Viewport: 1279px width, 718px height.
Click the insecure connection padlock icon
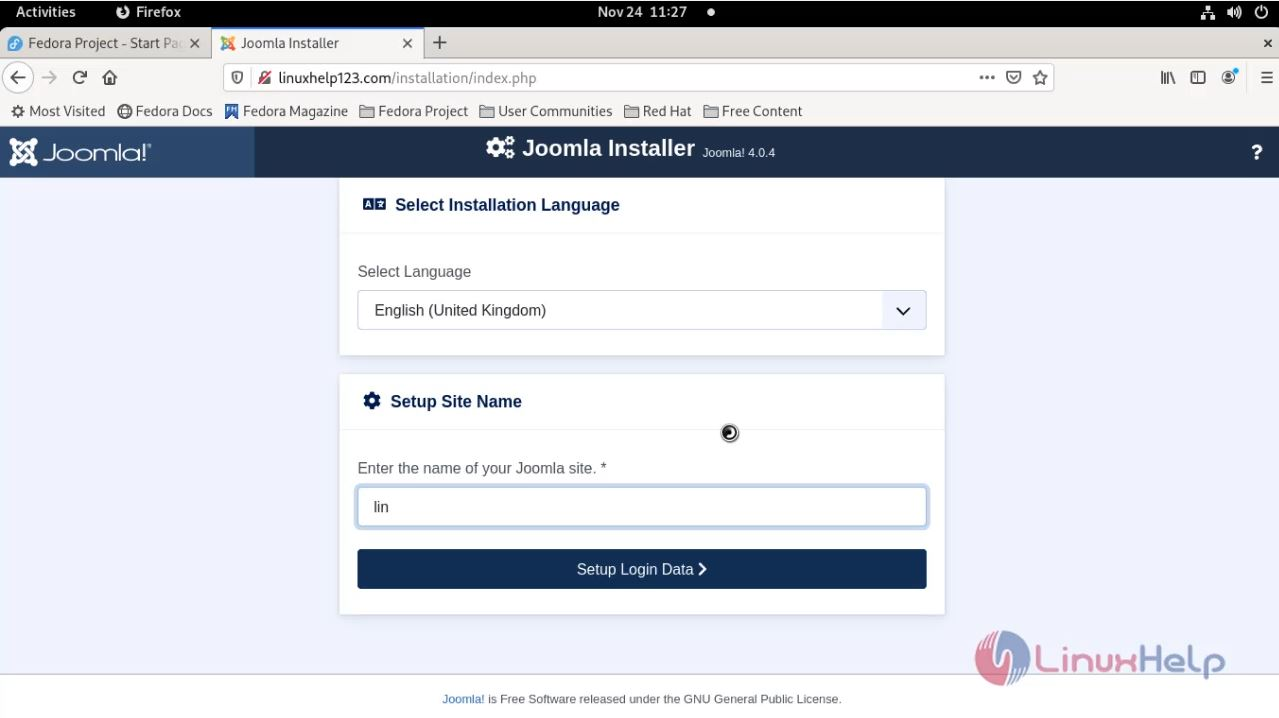265,77
